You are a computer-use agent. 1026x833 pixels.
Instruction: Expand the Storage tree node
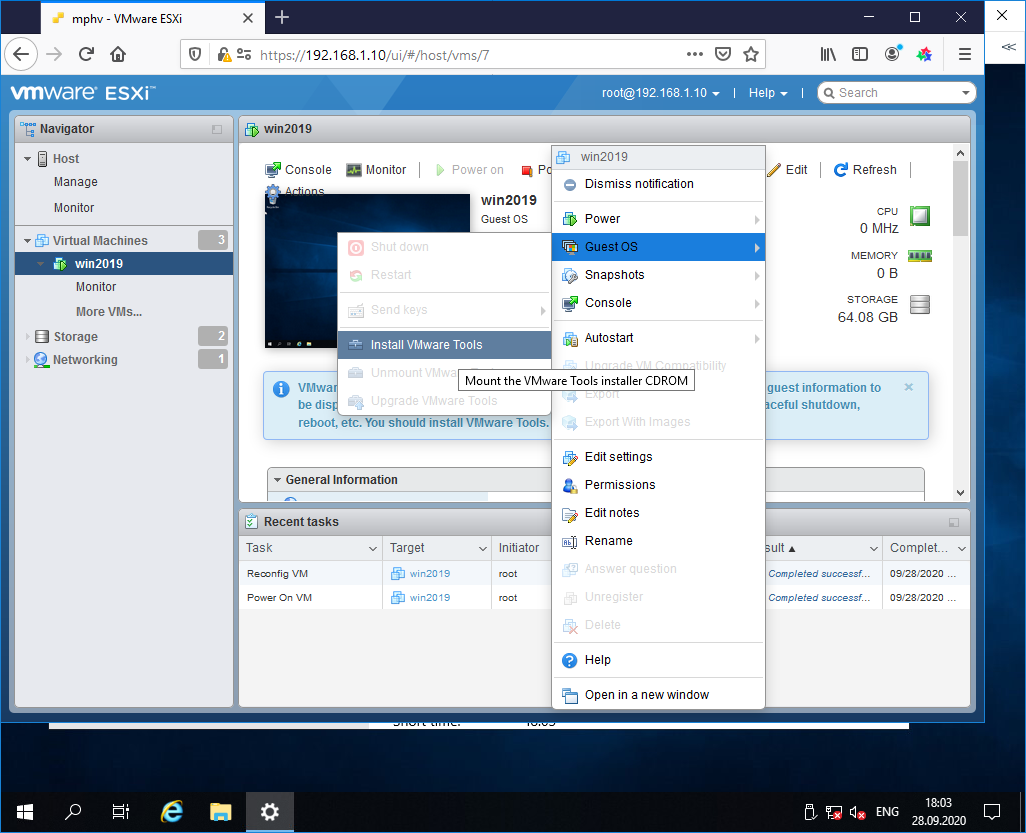[27, 337]
